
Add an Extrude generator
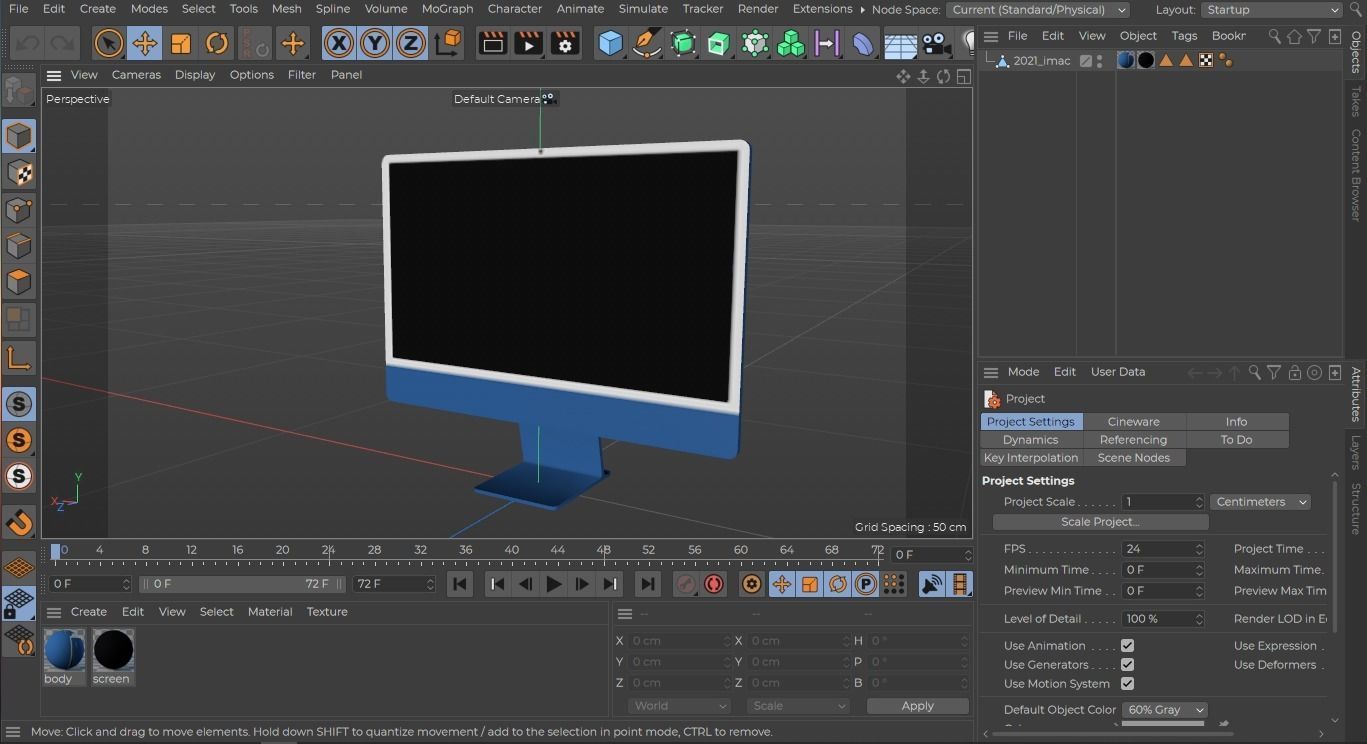[x=719, y=43]
